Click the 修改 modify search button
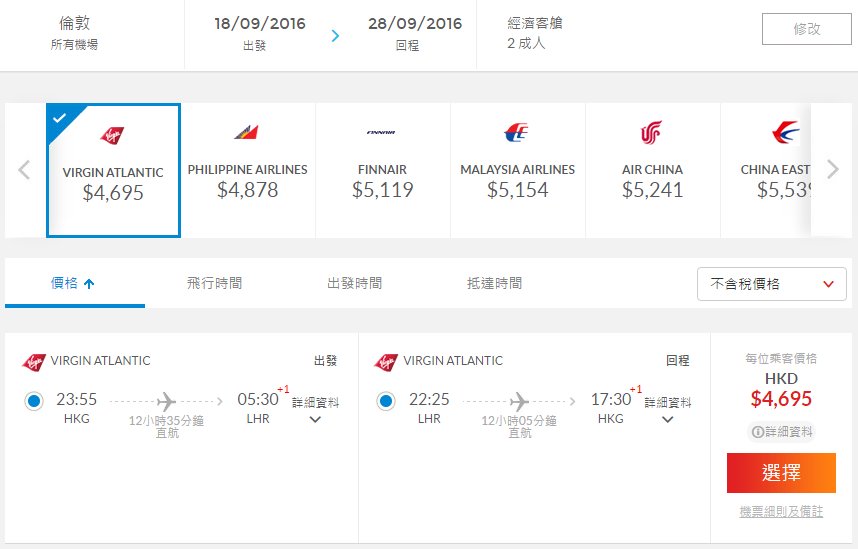Image resolution: width=858 pixels, height=549 pixels. [807, 28]
